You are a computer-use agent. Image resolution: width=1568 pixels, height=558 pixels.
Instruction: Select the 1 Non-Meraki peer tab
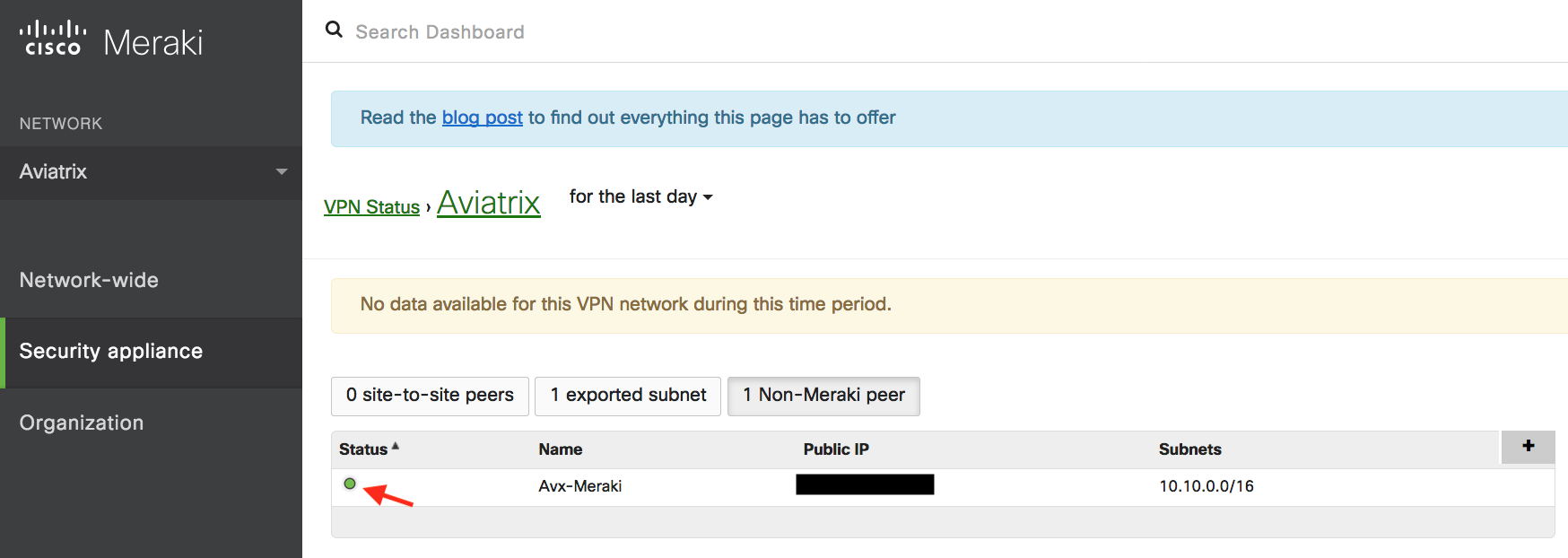coord(823,396)
